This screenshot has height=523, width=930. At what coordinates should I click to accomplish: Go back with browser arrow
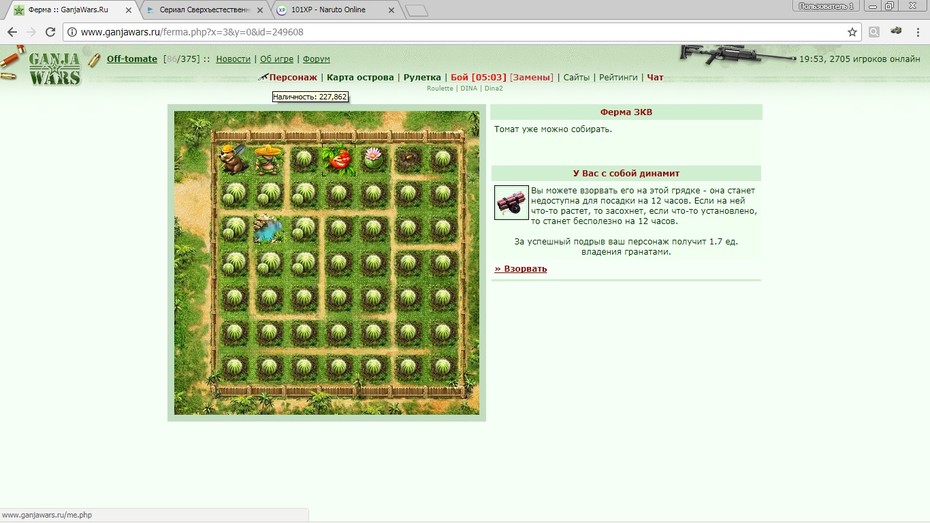(12, 32)
